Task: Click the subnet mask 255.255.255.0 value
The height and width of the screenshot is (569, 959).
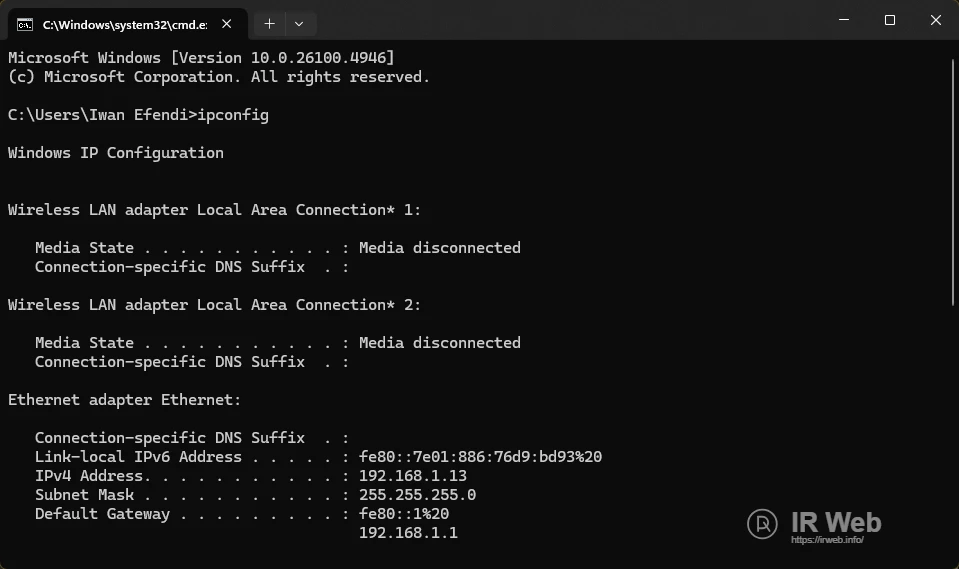Action: click(x=417, y=495)
